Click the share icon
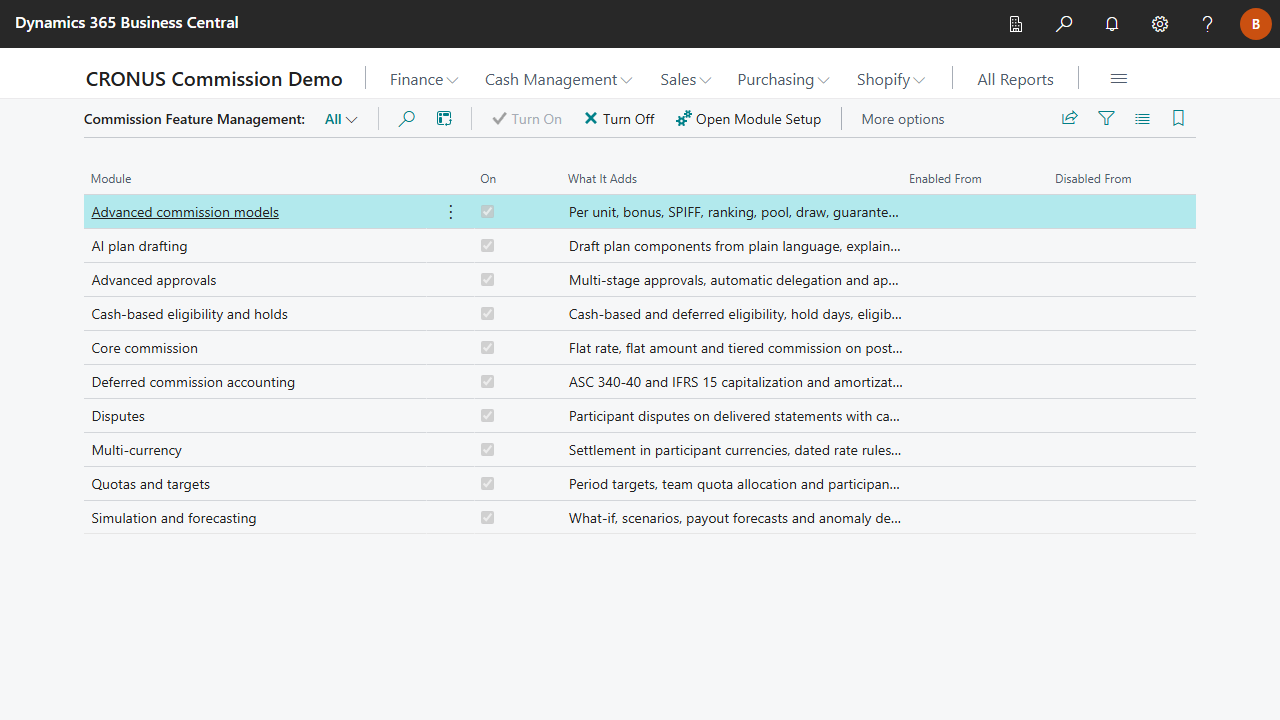Image resolution: width=1280 pixels, height=720 pixels. coord(1070,119)
